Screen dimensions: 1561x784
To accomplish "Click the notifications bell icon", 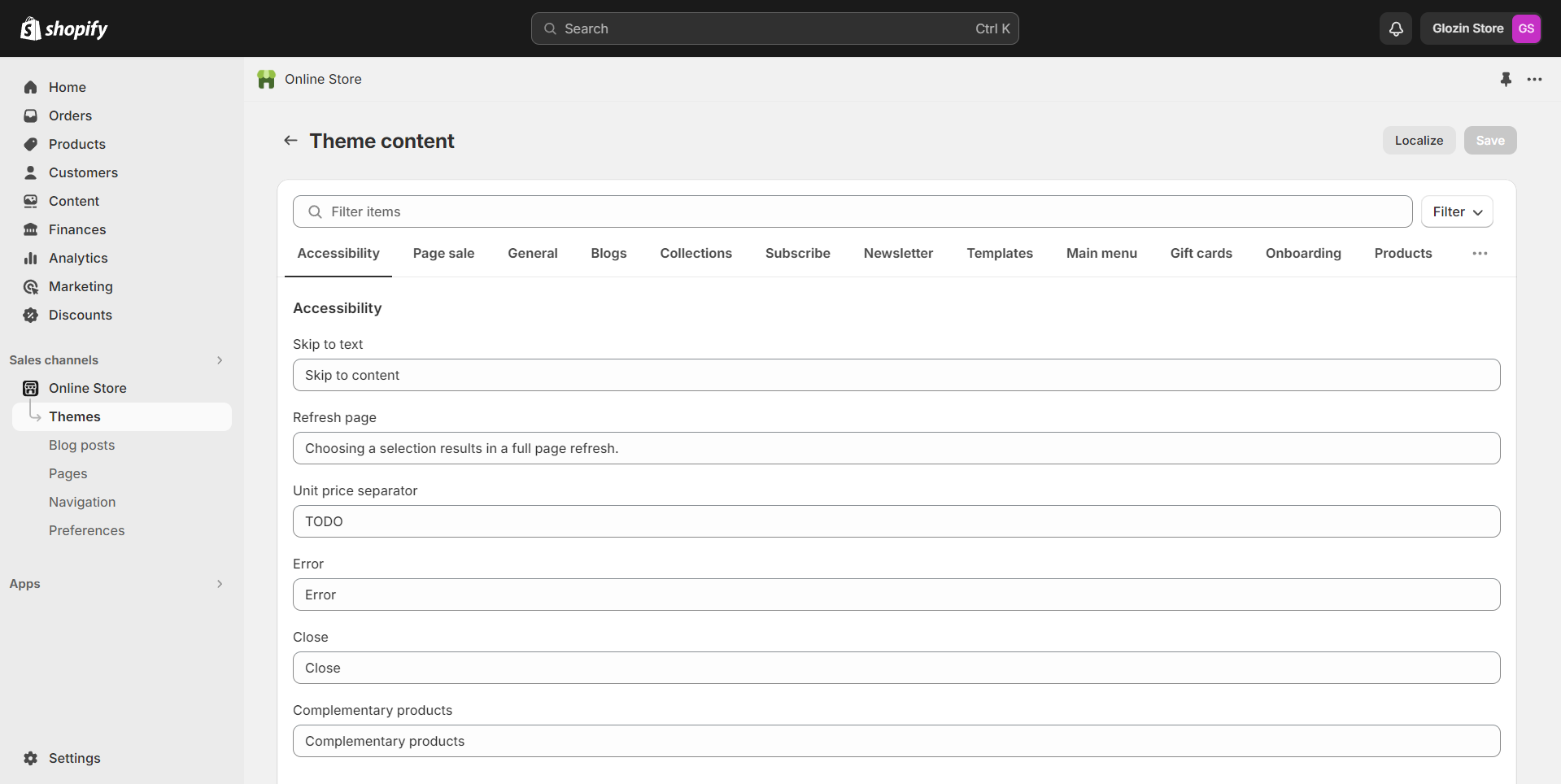I will click(x=1396, y=28).
